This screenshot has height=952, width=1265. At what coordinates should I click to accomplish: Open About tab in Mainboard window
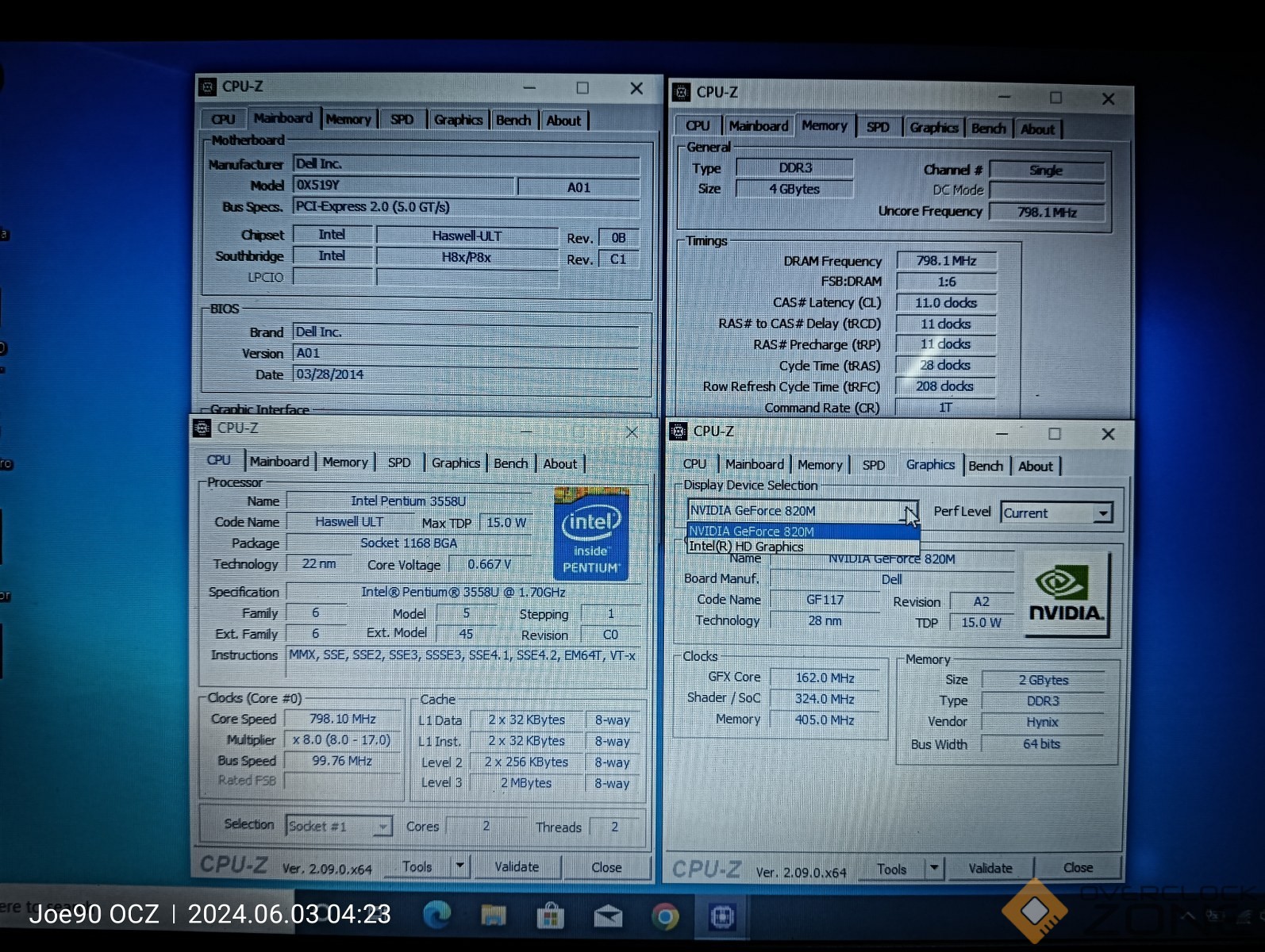[x=563, y=121]
